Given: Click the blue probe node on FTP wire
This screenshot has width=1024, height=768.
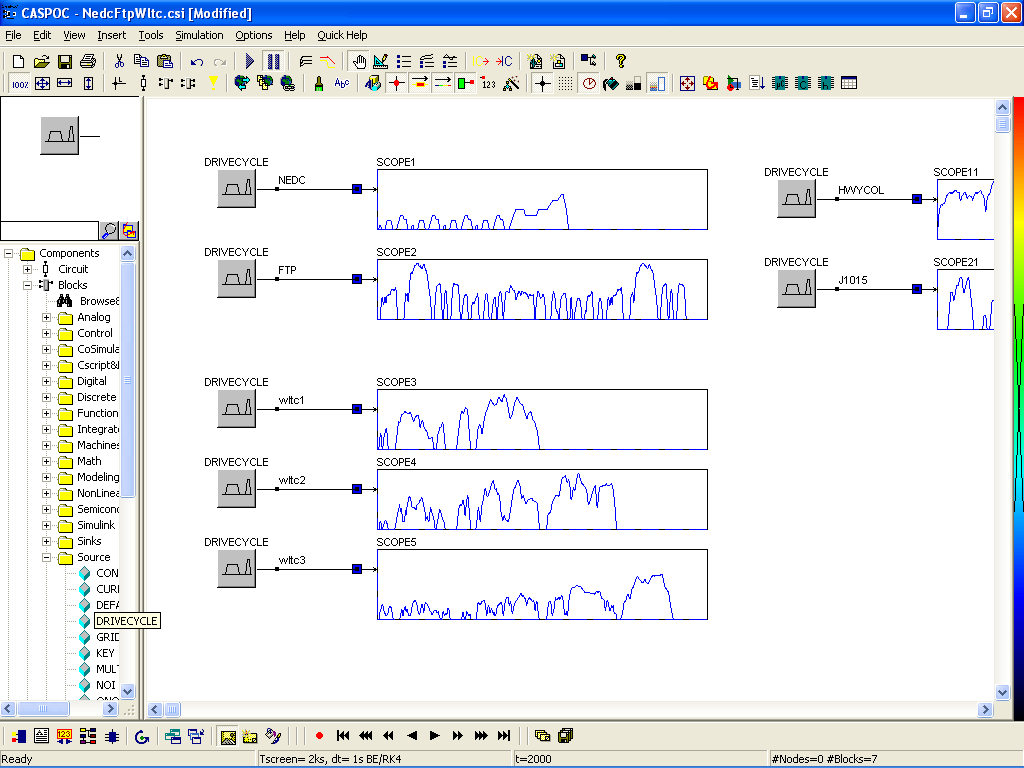Looking at the screenshot, I should pyautogui.click(x=357, y=279).
